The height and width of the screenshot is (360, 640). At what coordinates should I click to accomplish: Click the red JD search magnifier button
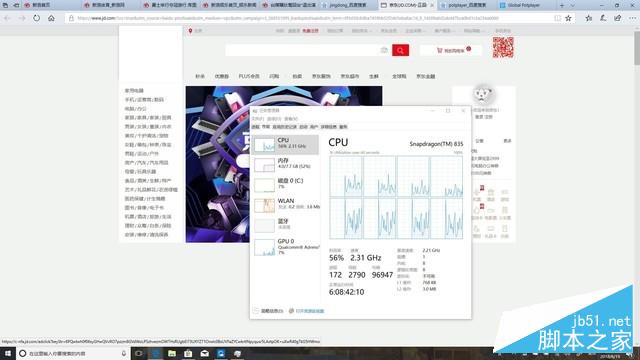tap(400, 50)
